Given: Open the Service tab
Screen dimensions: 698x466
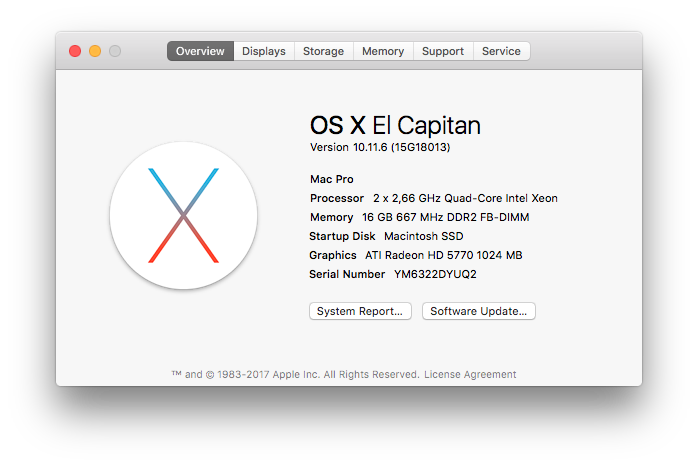Looking at the screenshot, I should coord(501,51).
